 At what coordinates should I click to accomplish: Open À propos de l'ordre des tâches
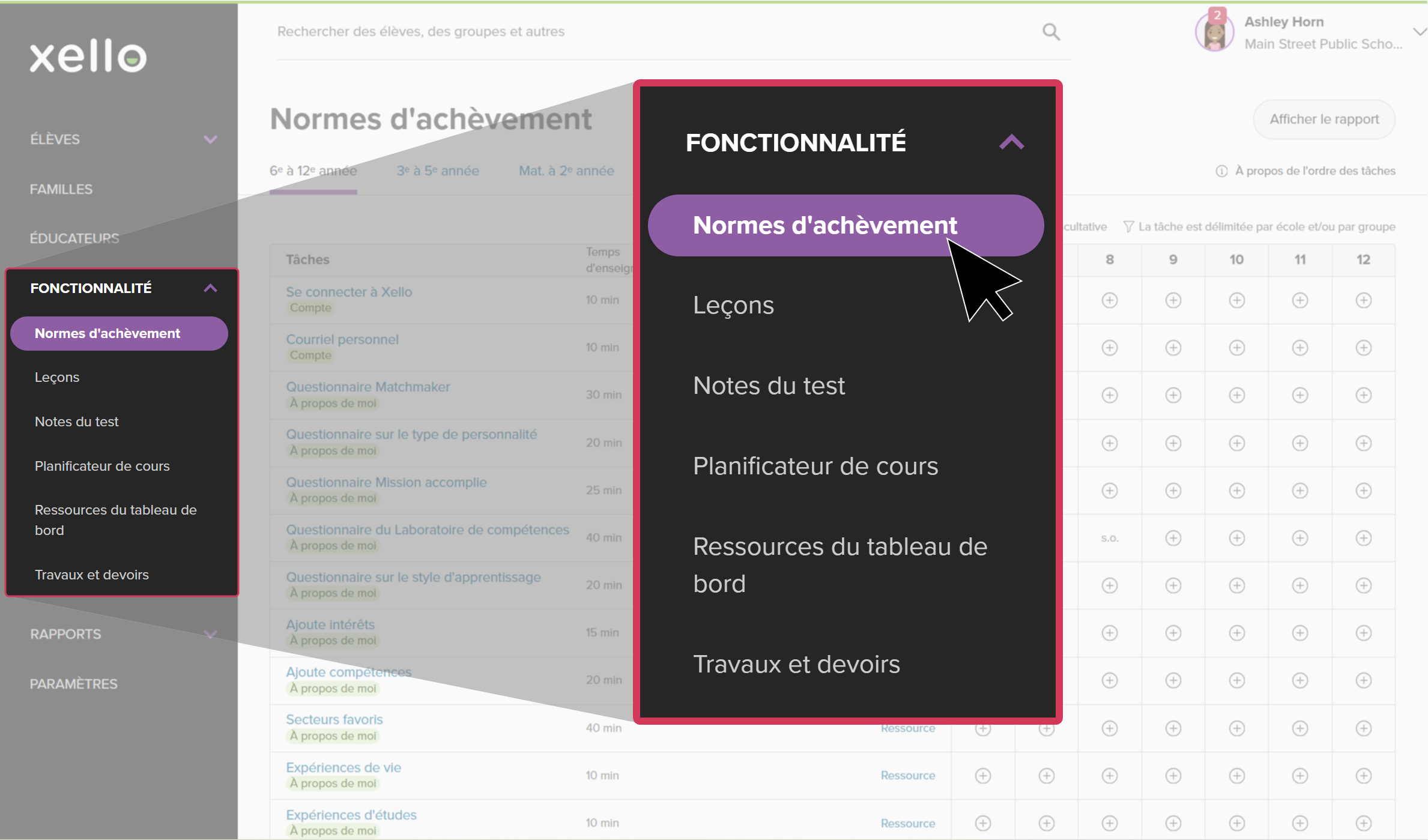click(x=1315, y=171)
